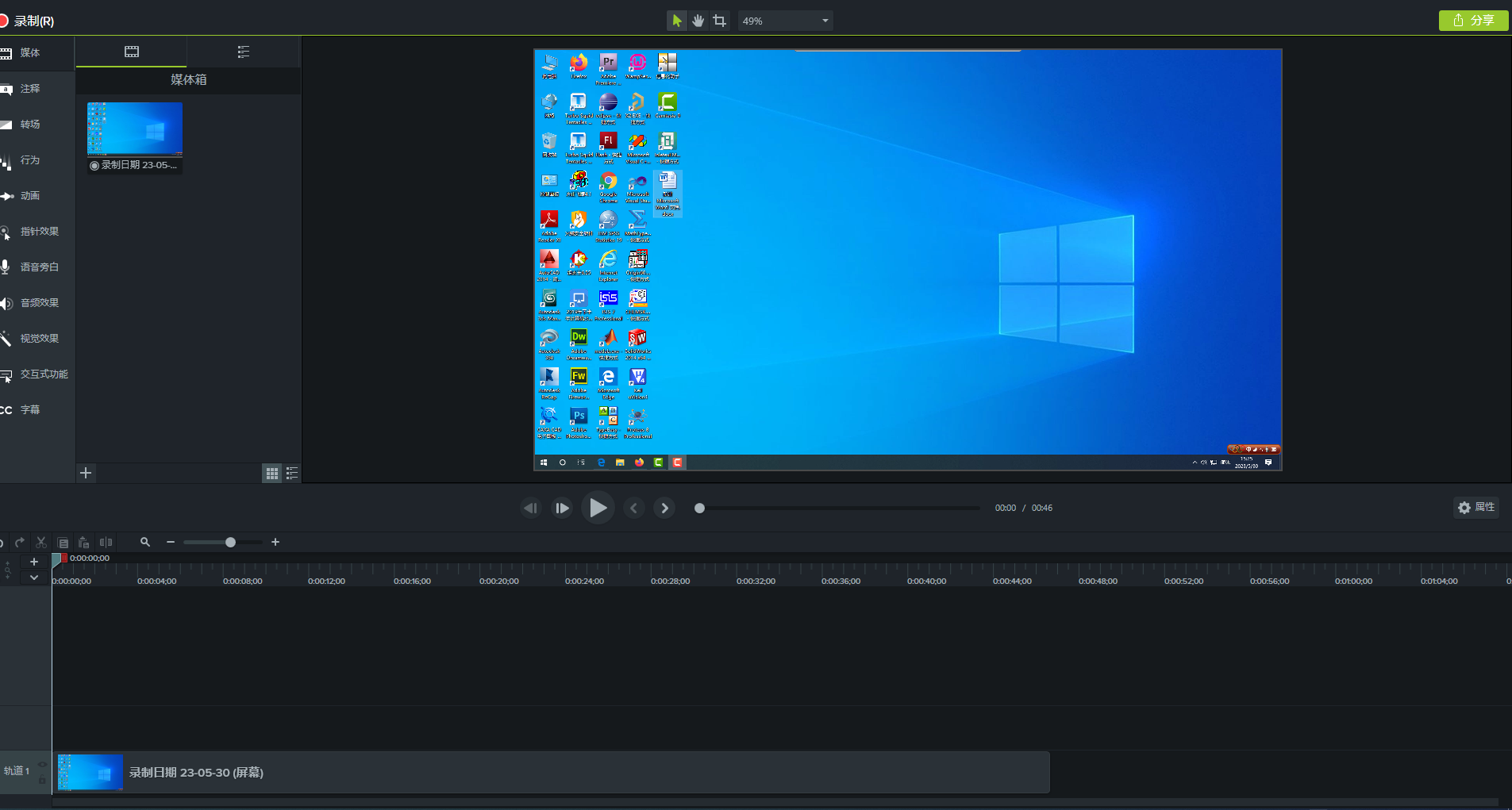Viewport: 1512px width, 810px height.
Task: Click the paste icon in timeline toolbar
Action: click(84, 543)
